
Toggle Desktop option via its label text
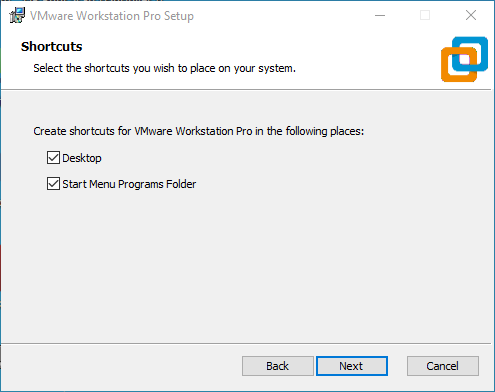click(82, 158)
